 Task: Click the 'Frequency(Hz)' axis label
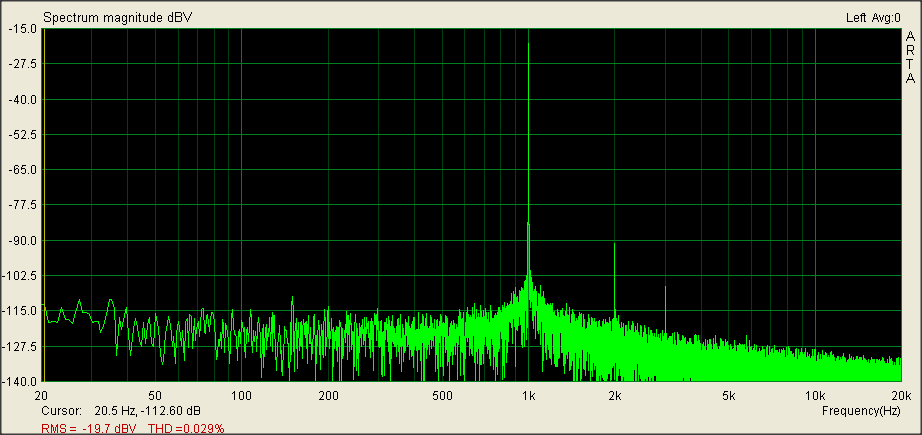861,410
